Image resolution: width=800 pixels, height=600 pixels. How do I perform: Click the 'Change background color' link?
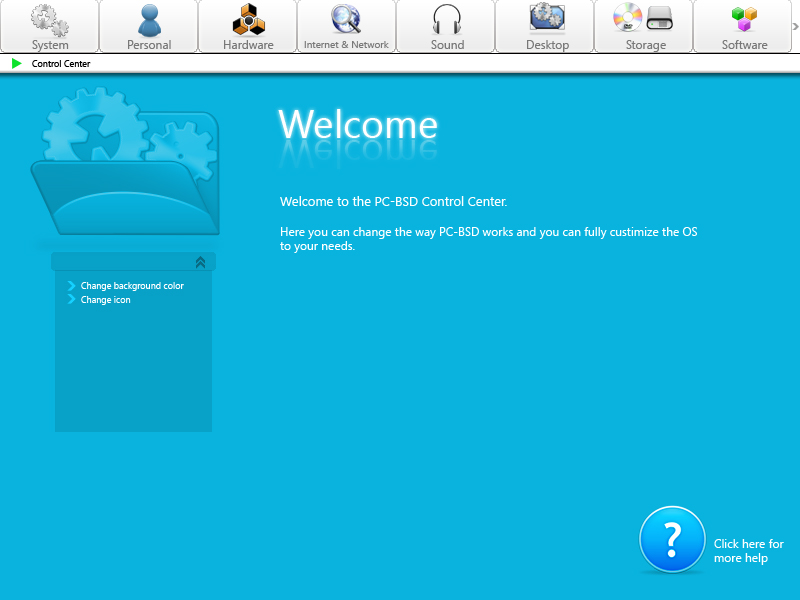click(x=132, y=286)
